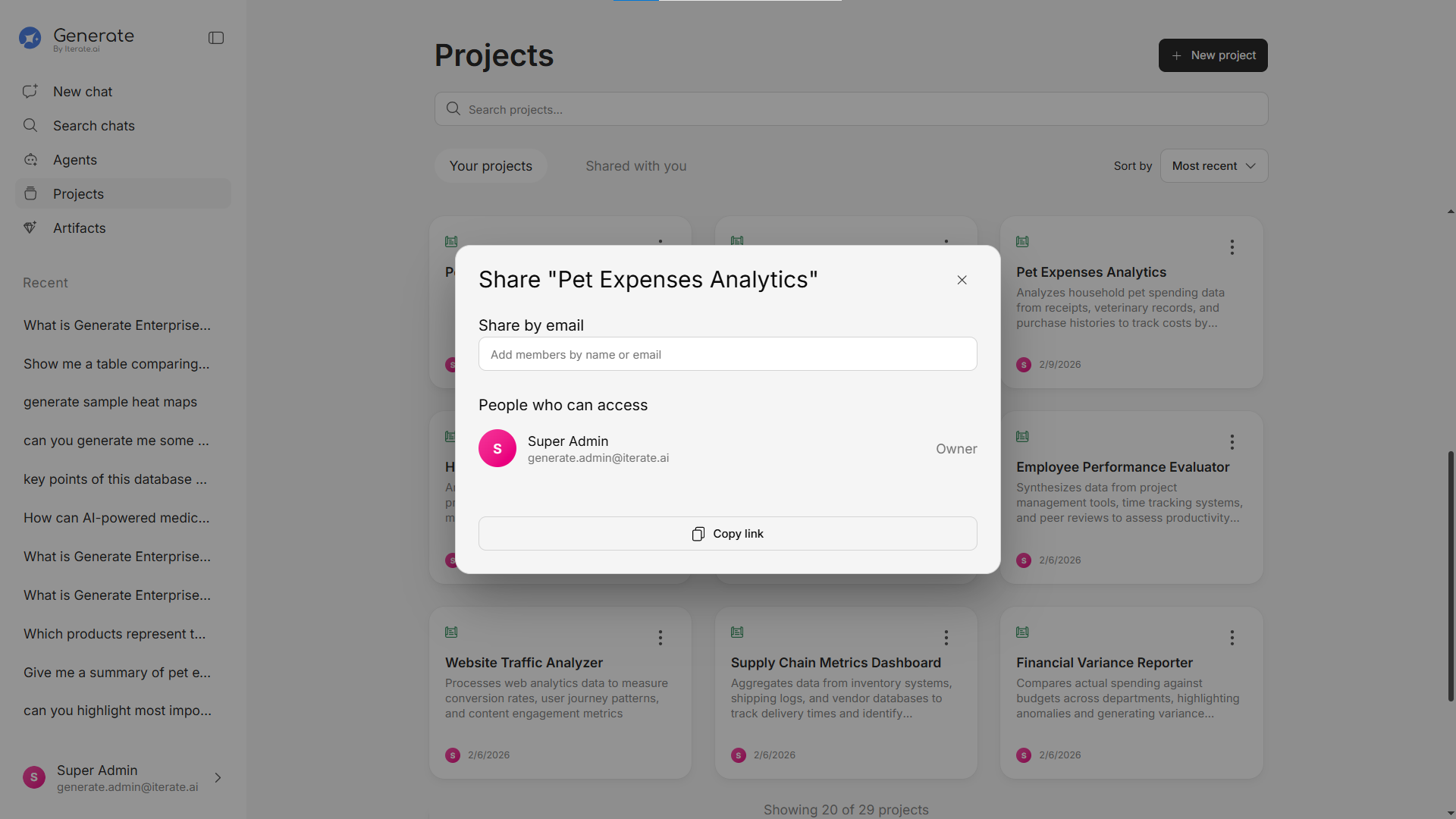
Task: Open the Employee Performance Evaluator options menu
Action: [1232, 442]
